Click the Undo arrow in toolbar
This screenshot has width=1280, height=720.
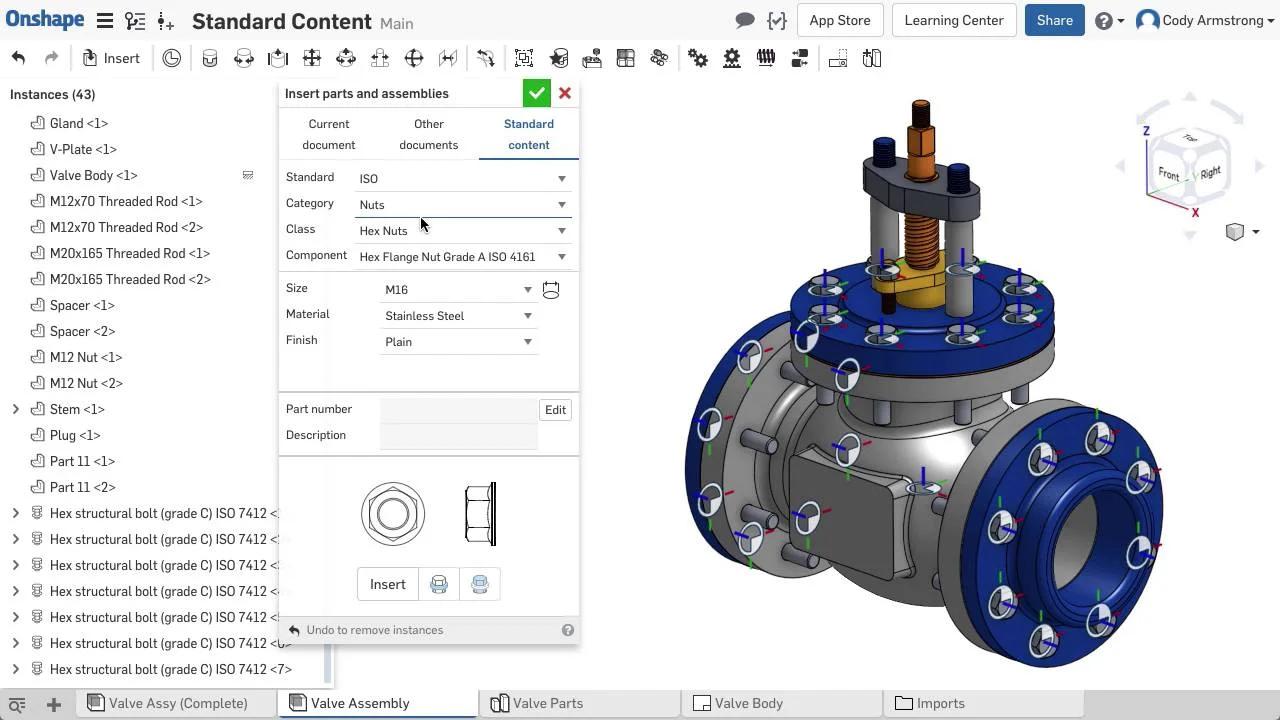pyautogui.click(x=18, y=59)
